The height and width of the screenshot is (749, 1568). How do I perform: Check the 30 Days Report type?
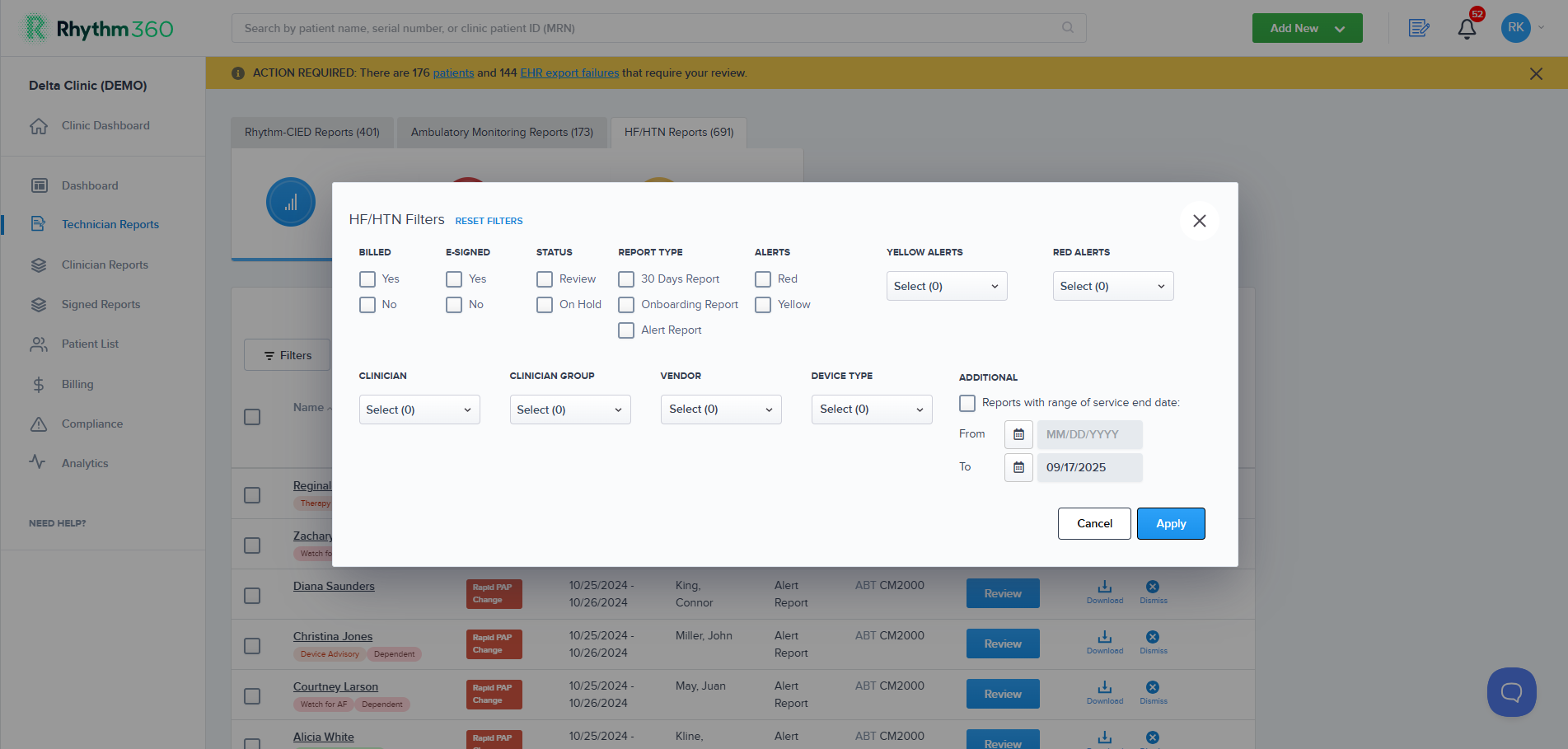[626, 279]
